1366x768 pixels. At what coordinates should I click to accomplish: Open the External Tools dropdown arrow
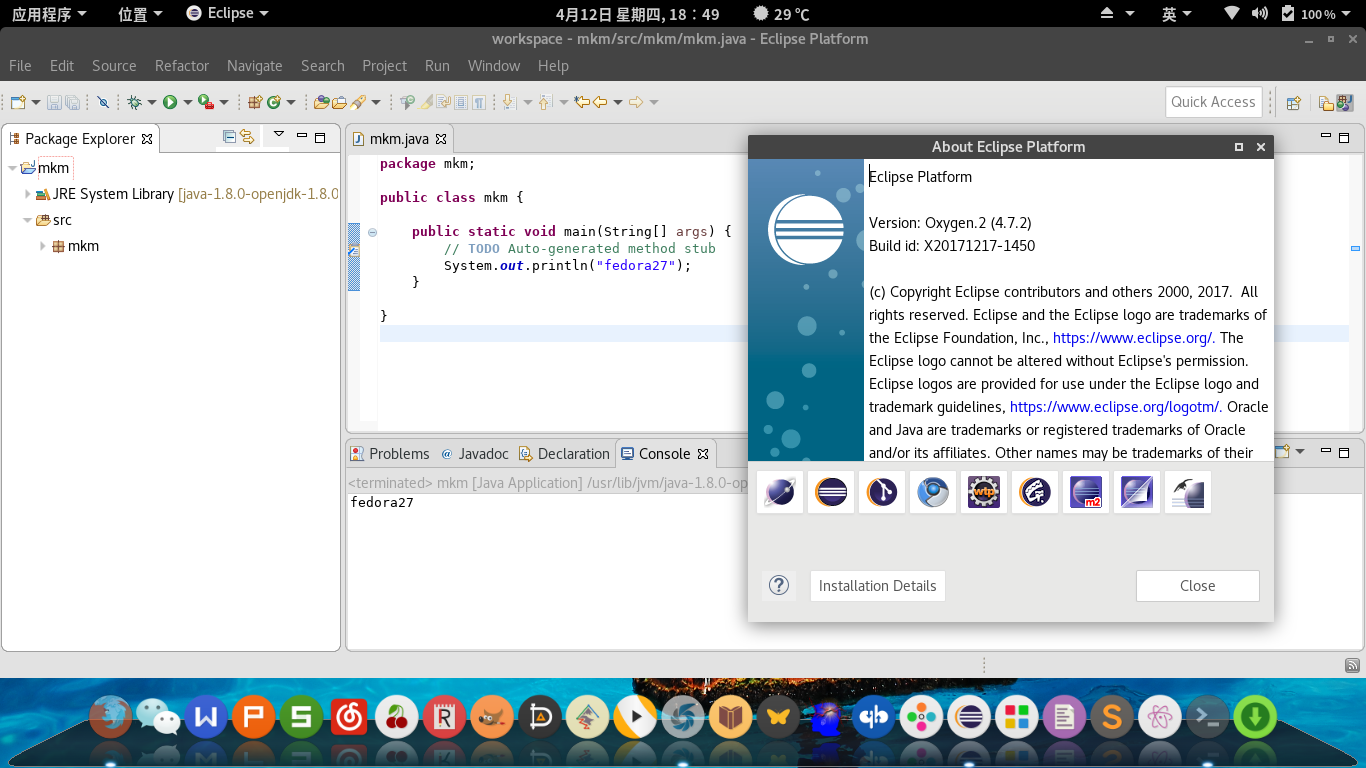point(224,102)
